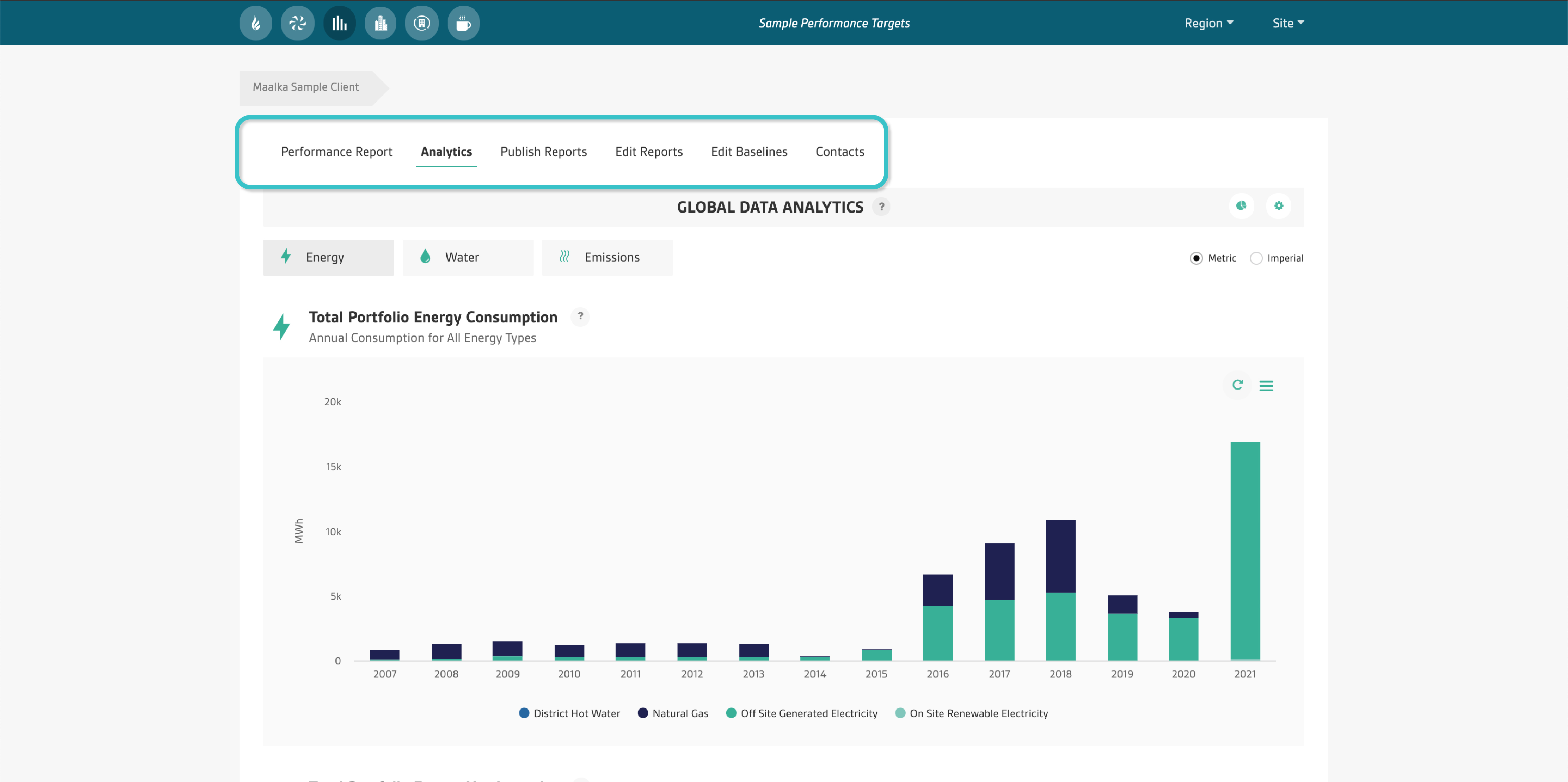Click the circled building icon in the top bar
Image resolution: width=1568 pixels, height=782 pixels.
(422, 23)
